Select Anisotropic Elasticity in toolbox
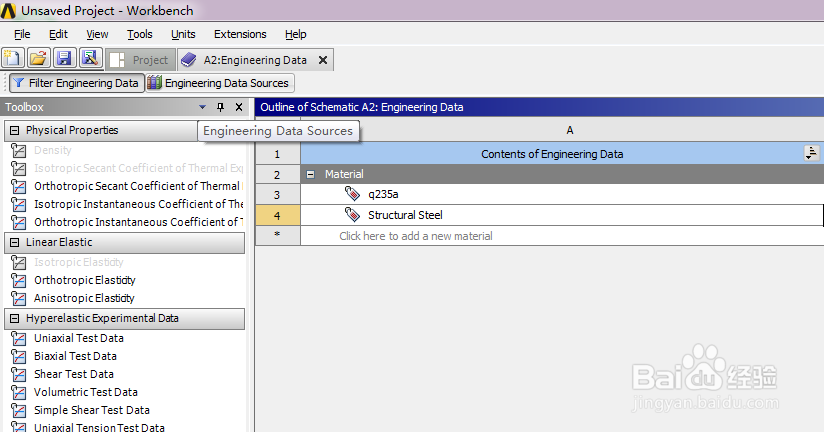This screenshot has height=432, width=824. click(84, 298)
